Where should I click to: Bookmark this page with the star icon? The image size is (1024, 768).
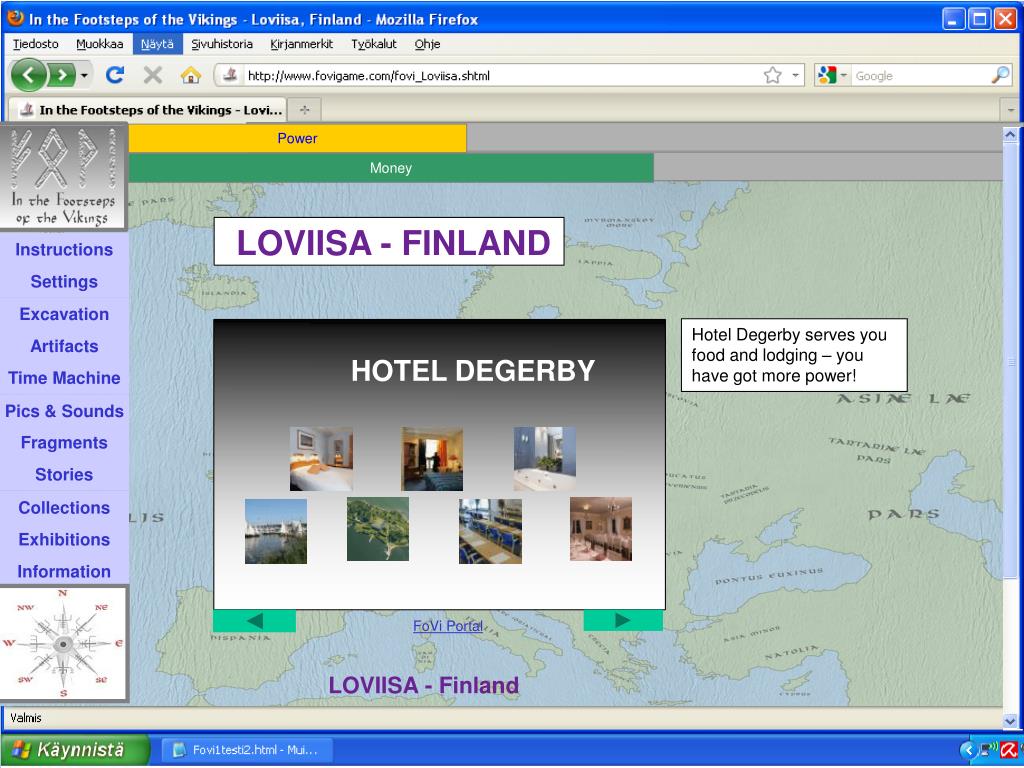pyautogui.click(x=773, y=75)
